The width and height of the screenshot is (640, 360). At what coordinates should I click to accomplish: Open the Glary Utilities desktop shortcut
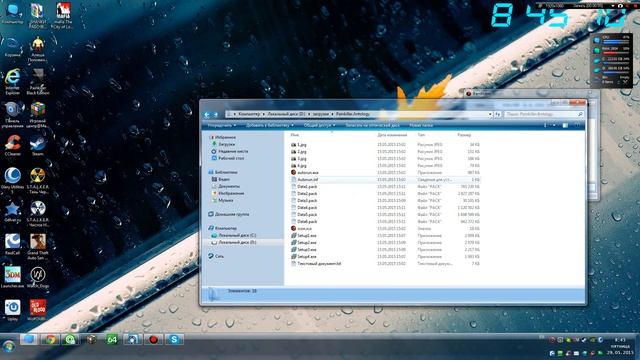13,180
